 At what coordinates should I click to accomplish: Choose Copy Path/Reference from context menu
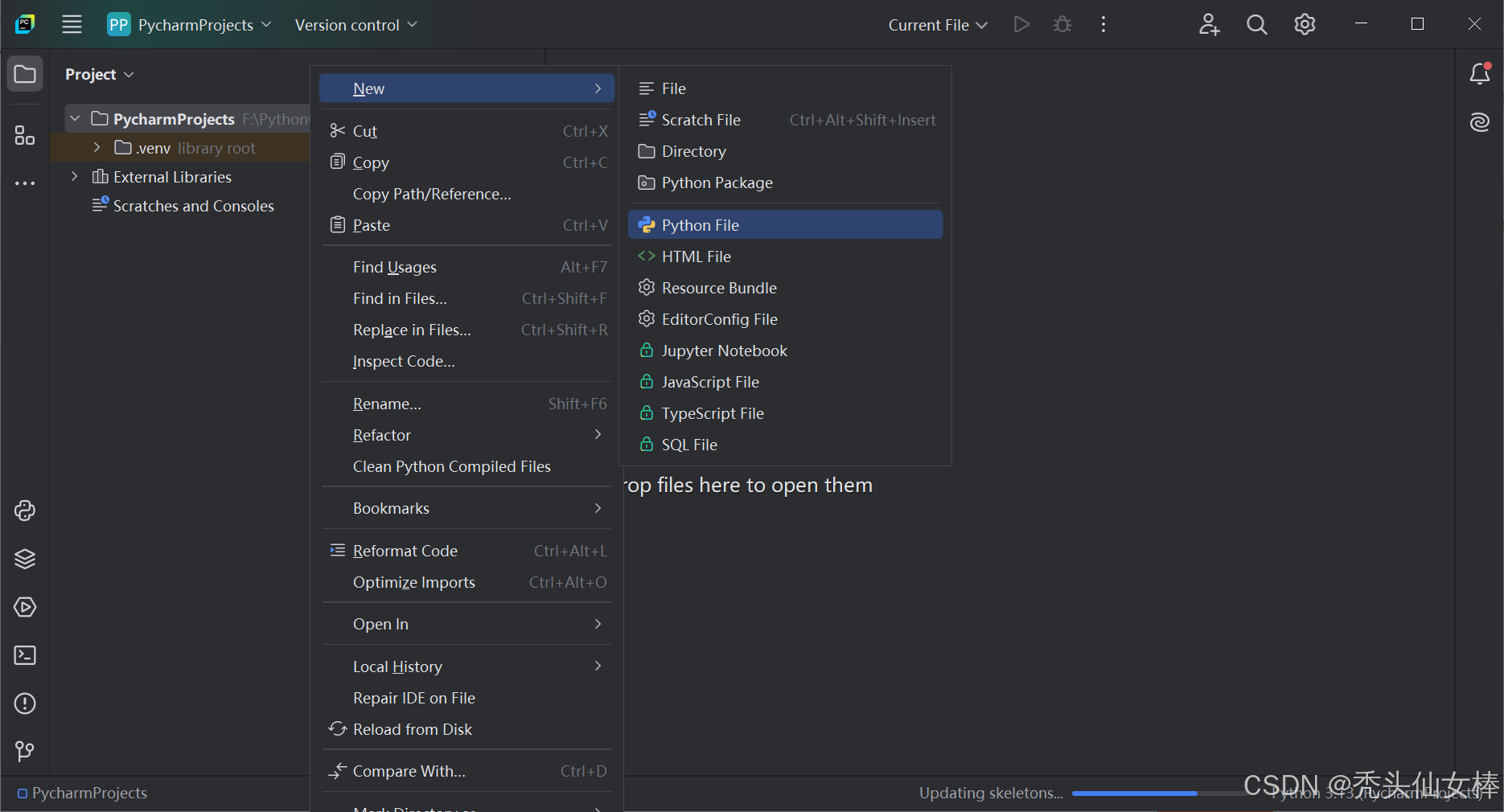pyautogui.click(x=466, y=194)
